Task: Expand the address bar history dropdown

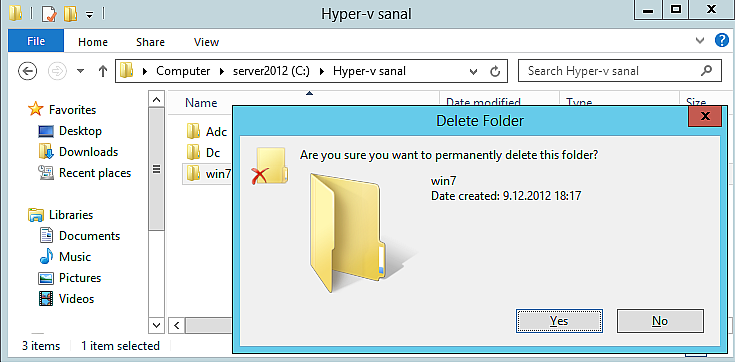Action: (473, 72)
